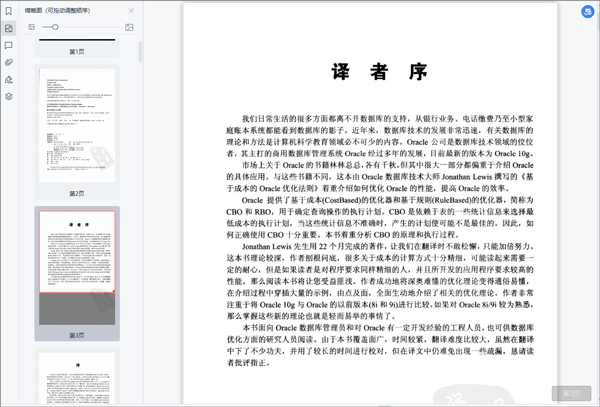This screenshot has width=600, height=407.
Task: Click the blue round icon at top right
Action: (588, 12)
